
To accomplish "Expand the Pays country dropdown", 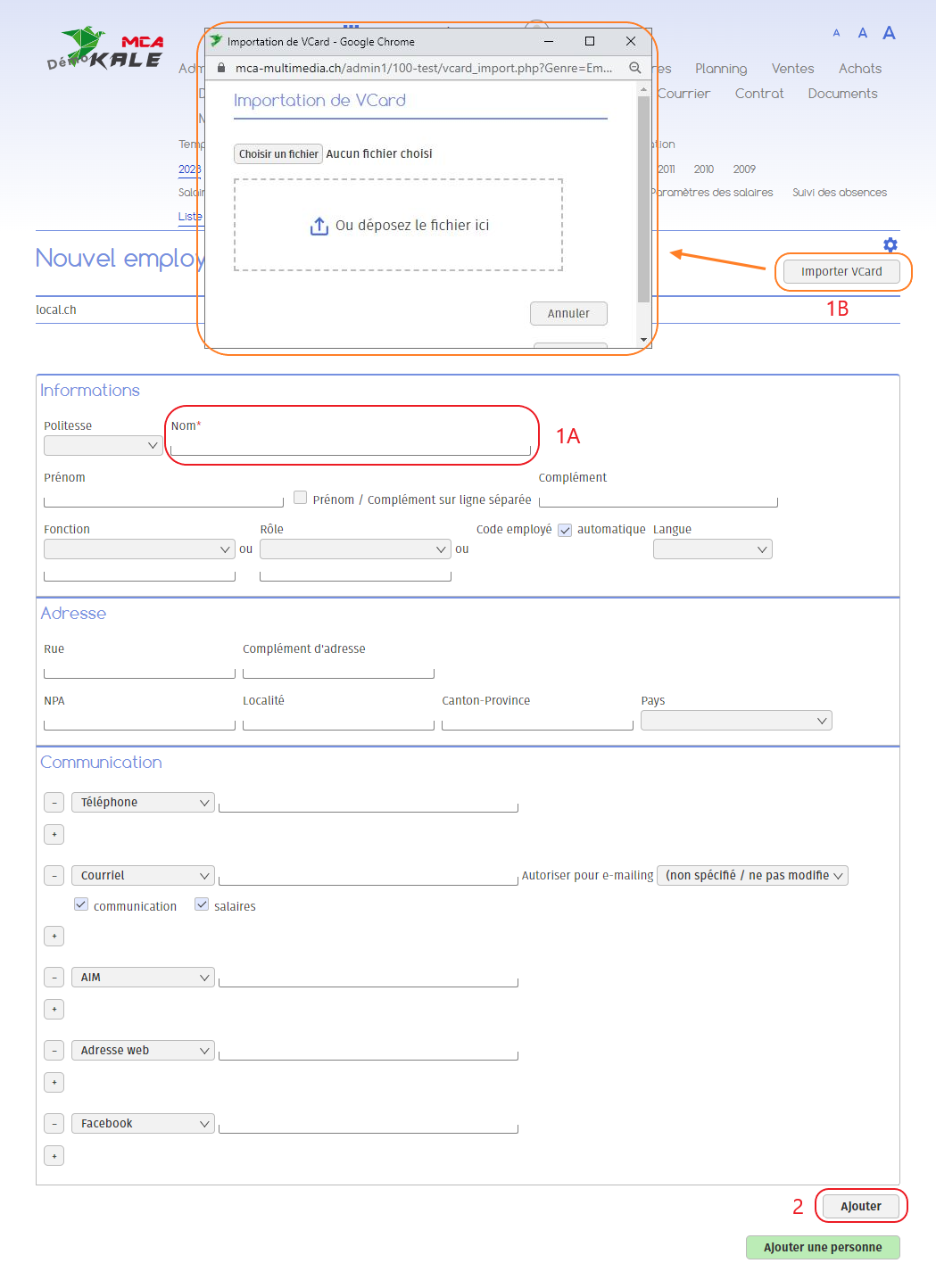I will 735,721.
